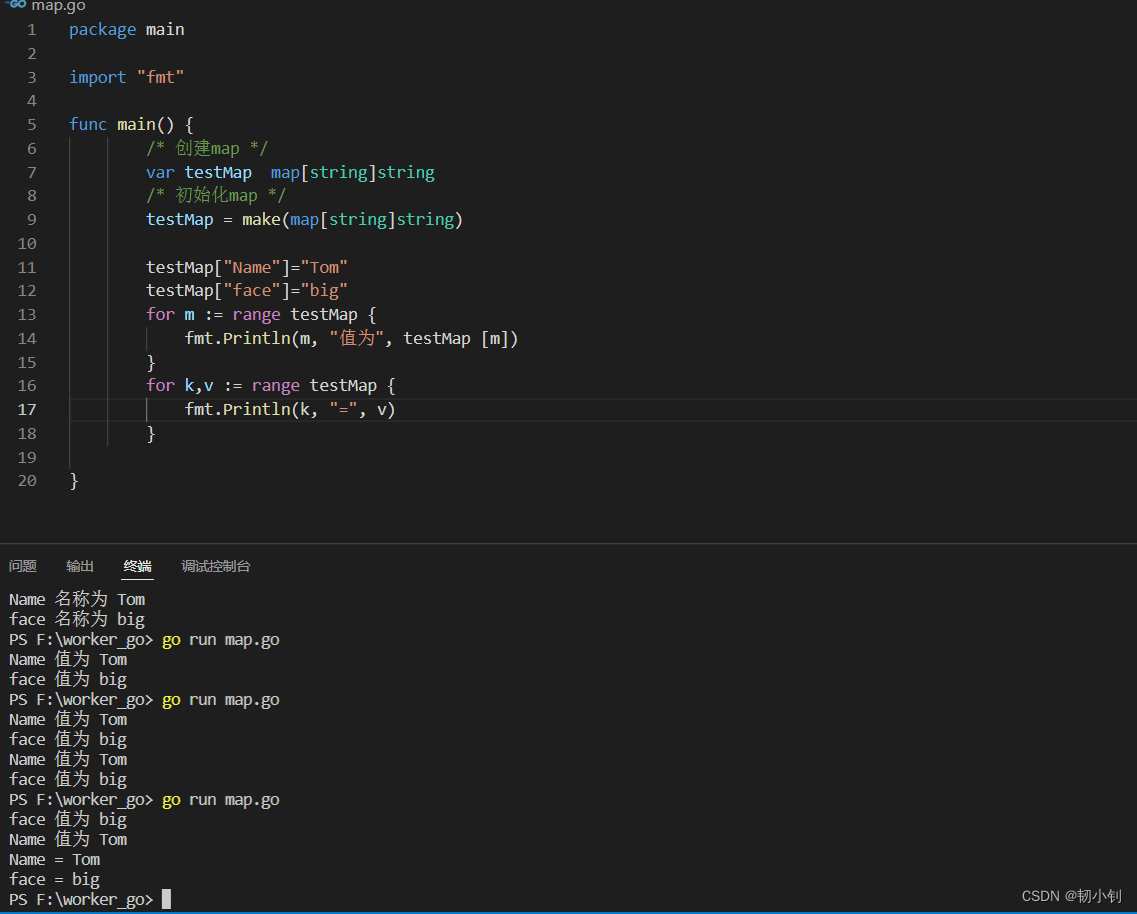Click the make call on line 9

[261, 219]
